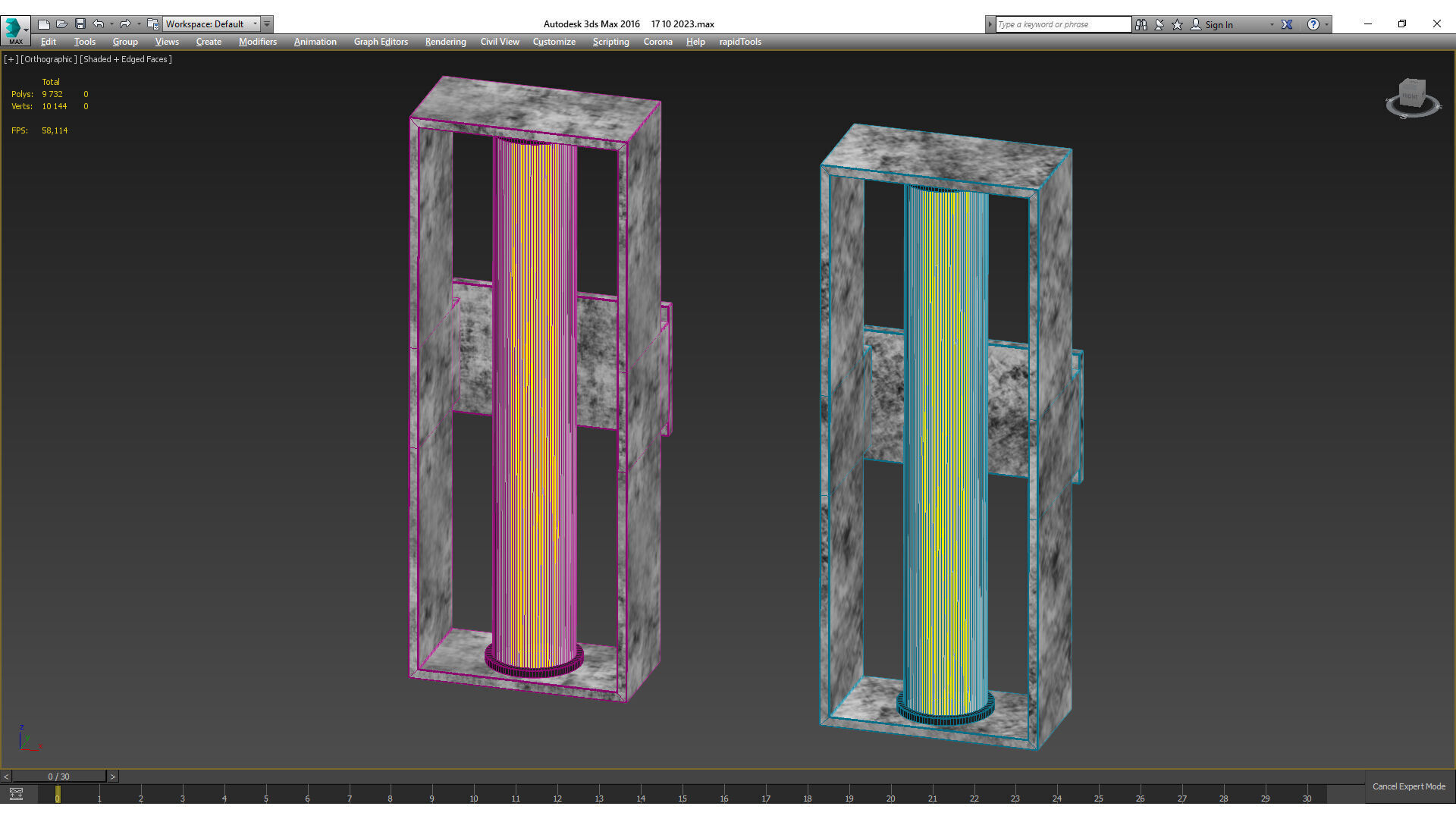Open the Civil View menu

coord(500,42)
